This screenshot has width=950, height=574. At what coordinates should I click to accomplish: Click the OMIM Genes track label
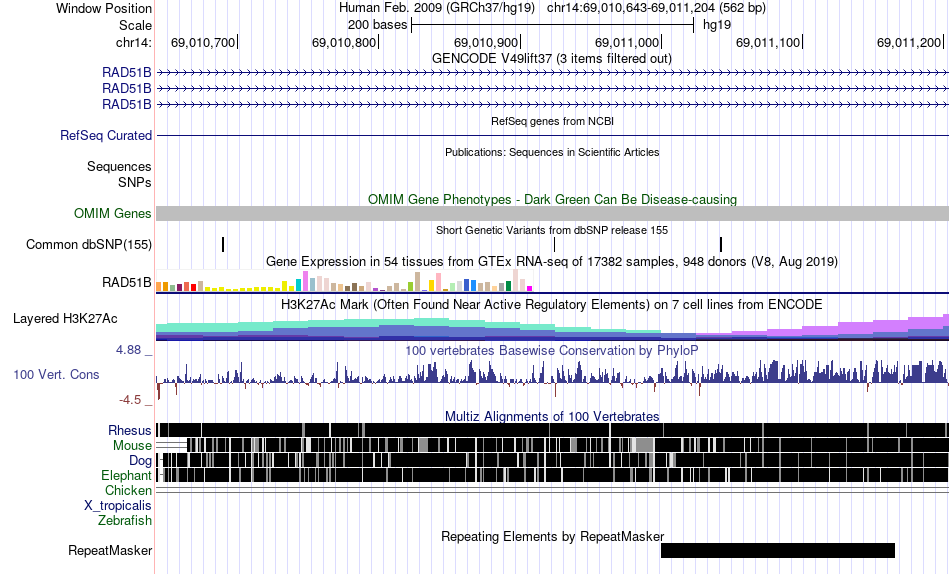[x=113, y=213]
